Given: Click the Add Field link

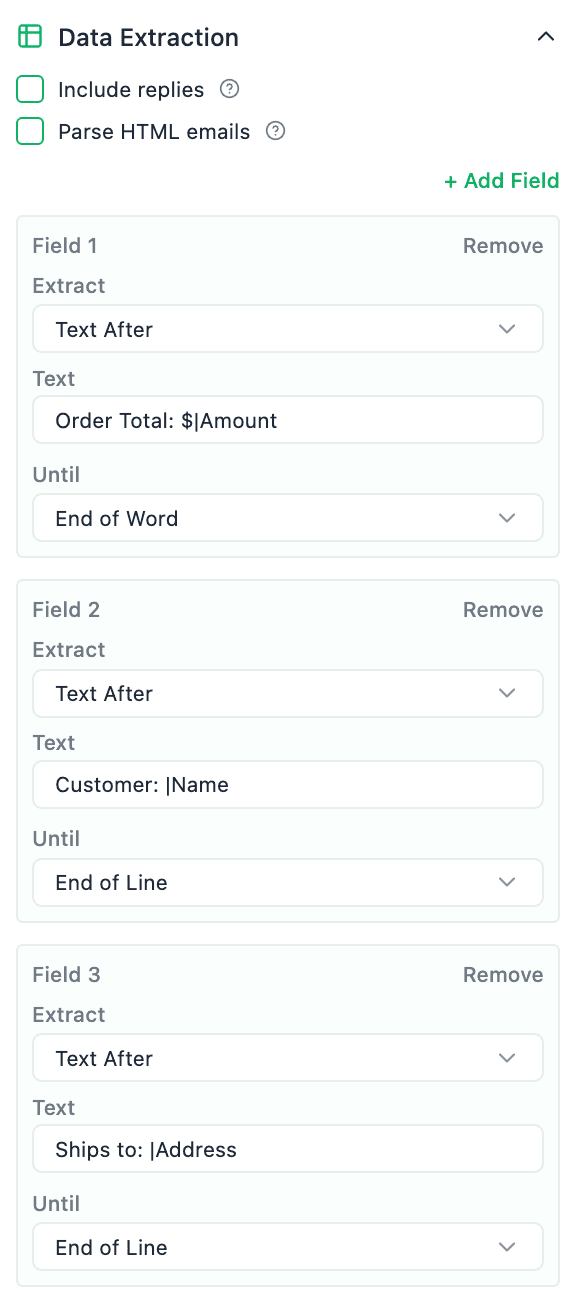Looking at the screenshot, I should click(x=501, y=181).
